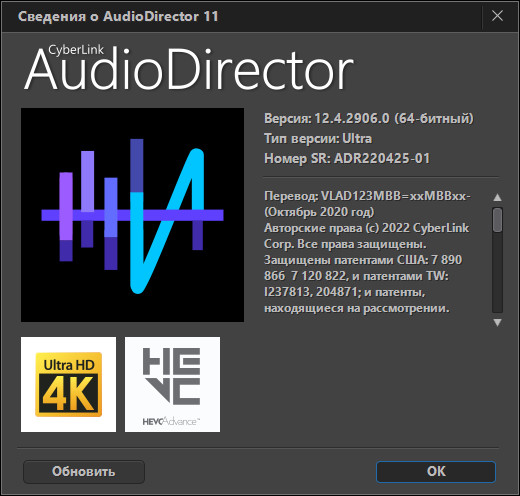520x496 pixels.
Task: Close the AudioDirector about dialog
Action: pos(497,16)
